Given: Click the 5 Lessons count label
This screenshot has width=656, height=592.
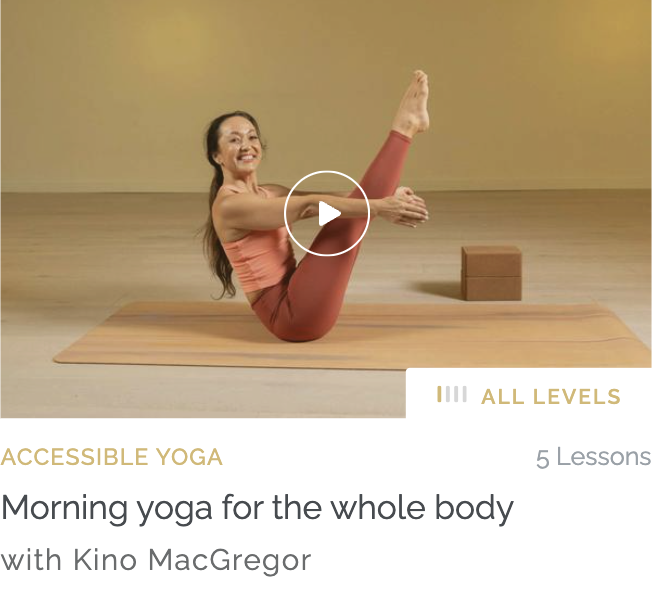Looking at the screenshot, I should pos(594,457).
